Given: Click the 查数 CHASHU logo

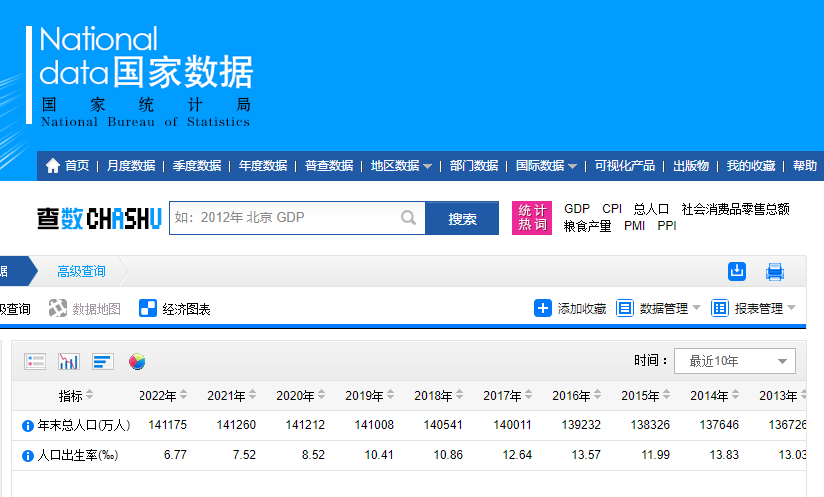Looking at the screenshot, I should (x=99, y=219).
